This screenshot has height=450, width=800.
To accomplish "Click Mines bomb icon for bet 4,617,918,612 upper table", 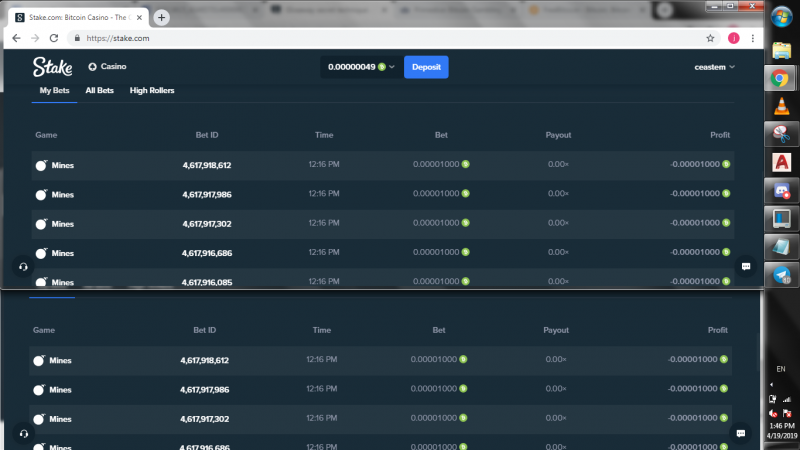I will point(41,165).
